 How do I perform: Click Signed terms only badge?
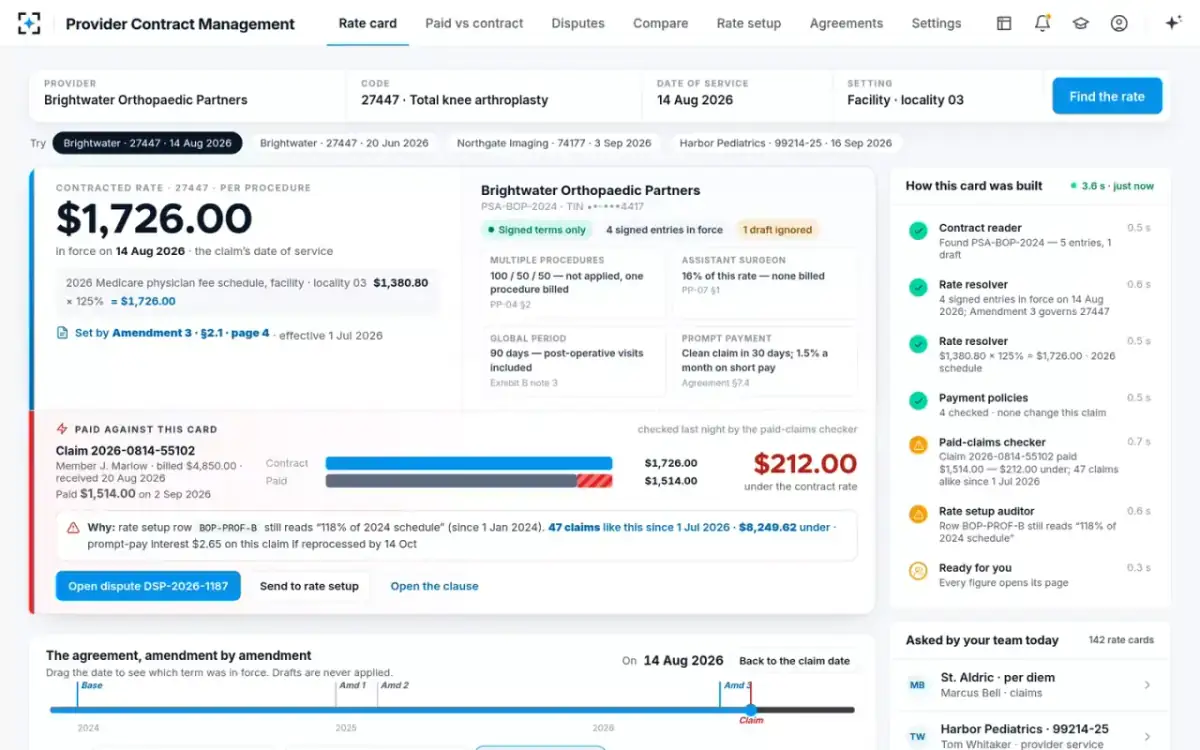(x=537, y=230)
